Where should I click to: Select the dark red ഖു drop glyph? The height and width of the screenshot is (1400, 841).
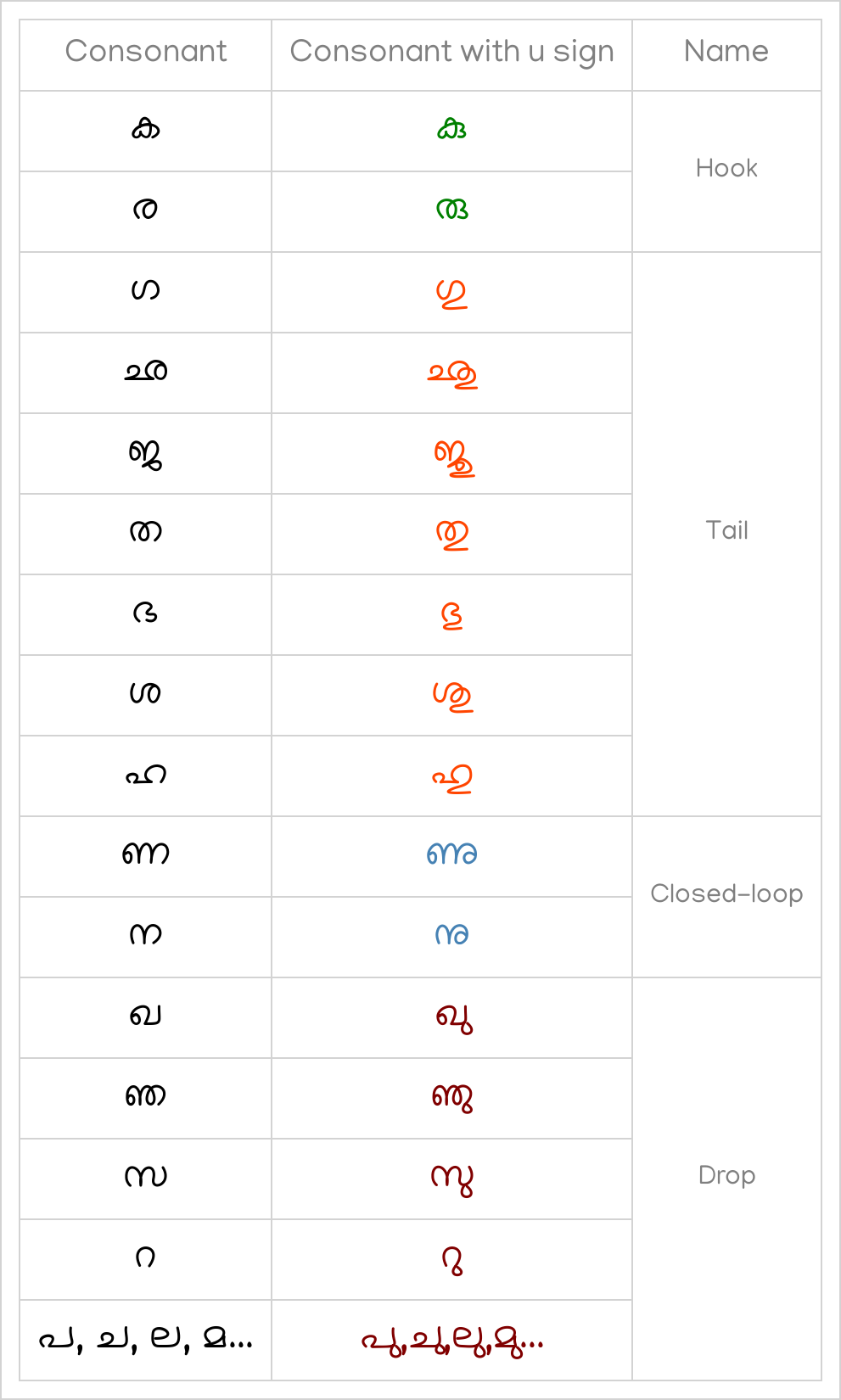click(453, 1017)
